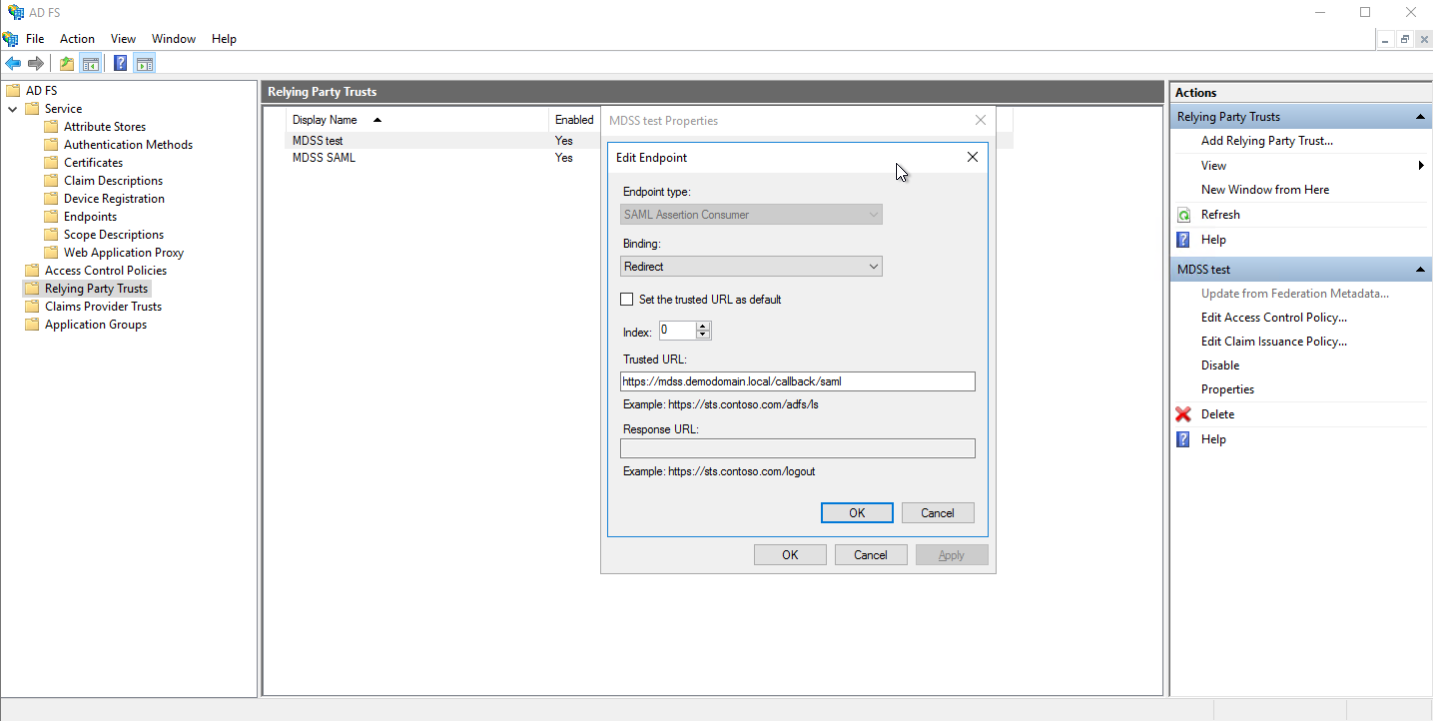Click the Up One Level folder icon

(x=67, y=63)
